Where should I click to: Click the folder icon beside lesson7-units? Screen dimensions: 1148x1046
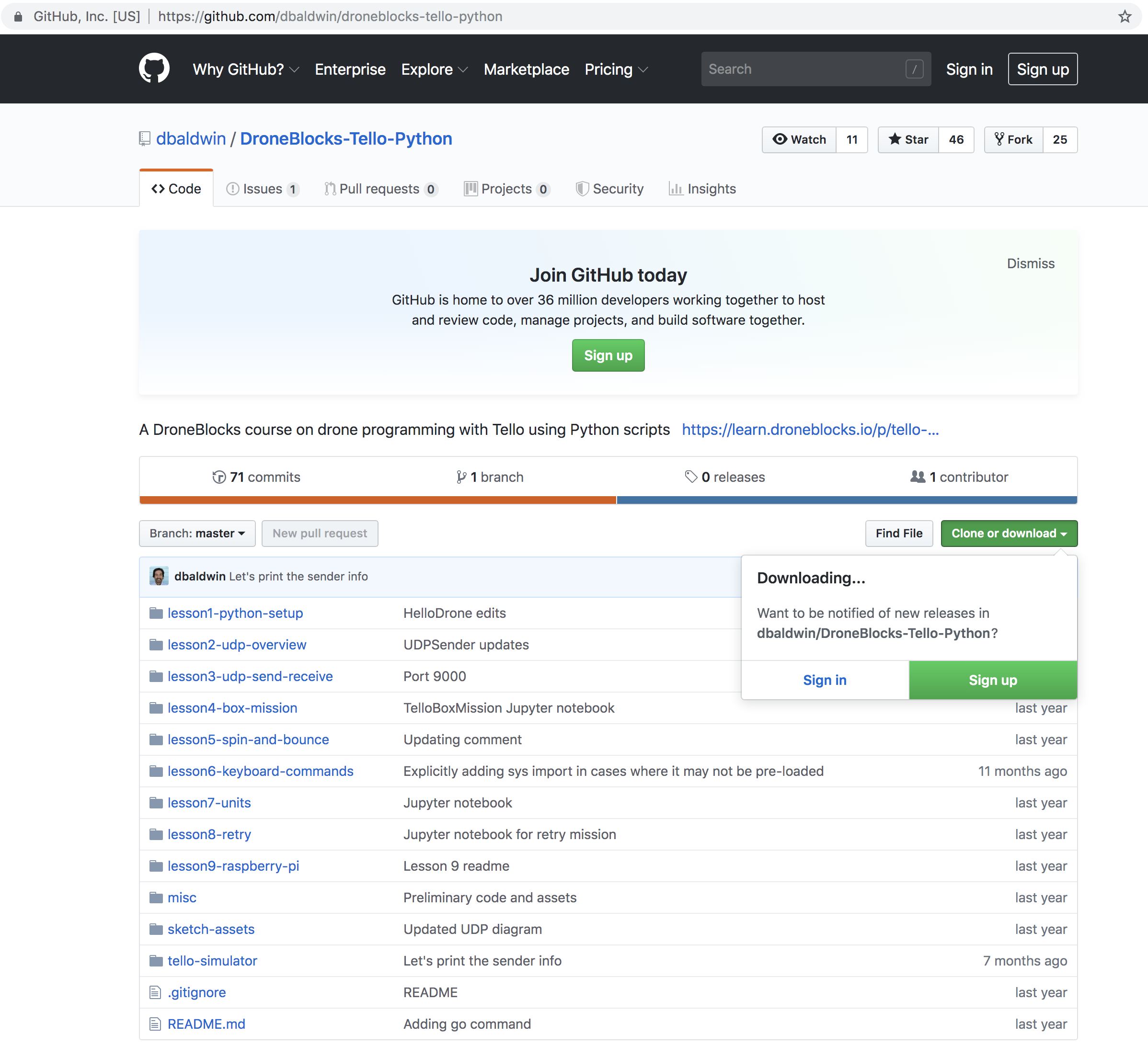coord(156,802)
